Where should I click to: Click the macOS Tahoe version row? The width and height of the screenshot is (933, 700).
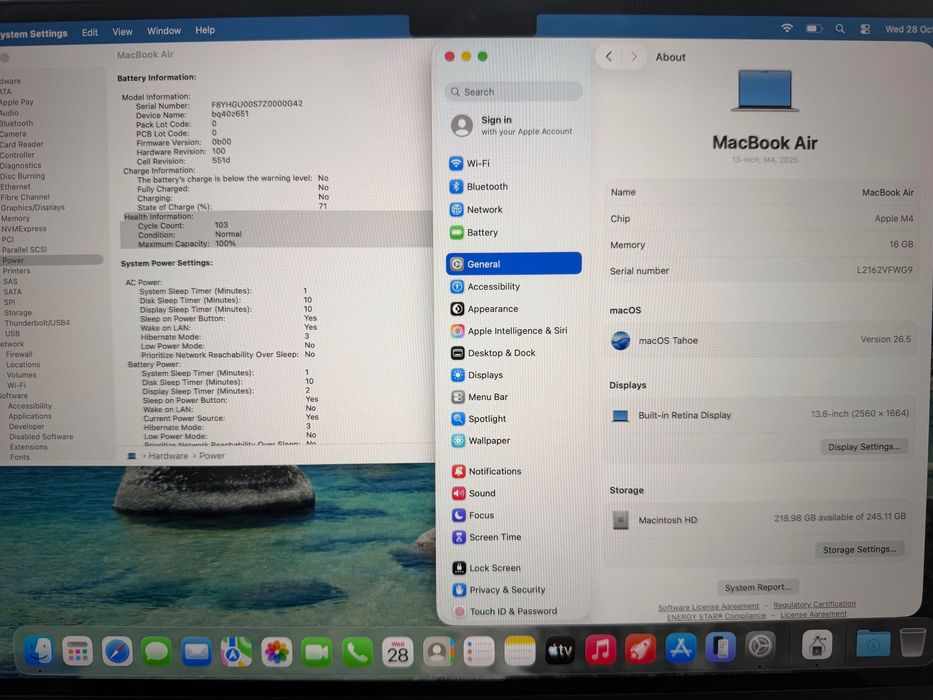click(761, 340)
